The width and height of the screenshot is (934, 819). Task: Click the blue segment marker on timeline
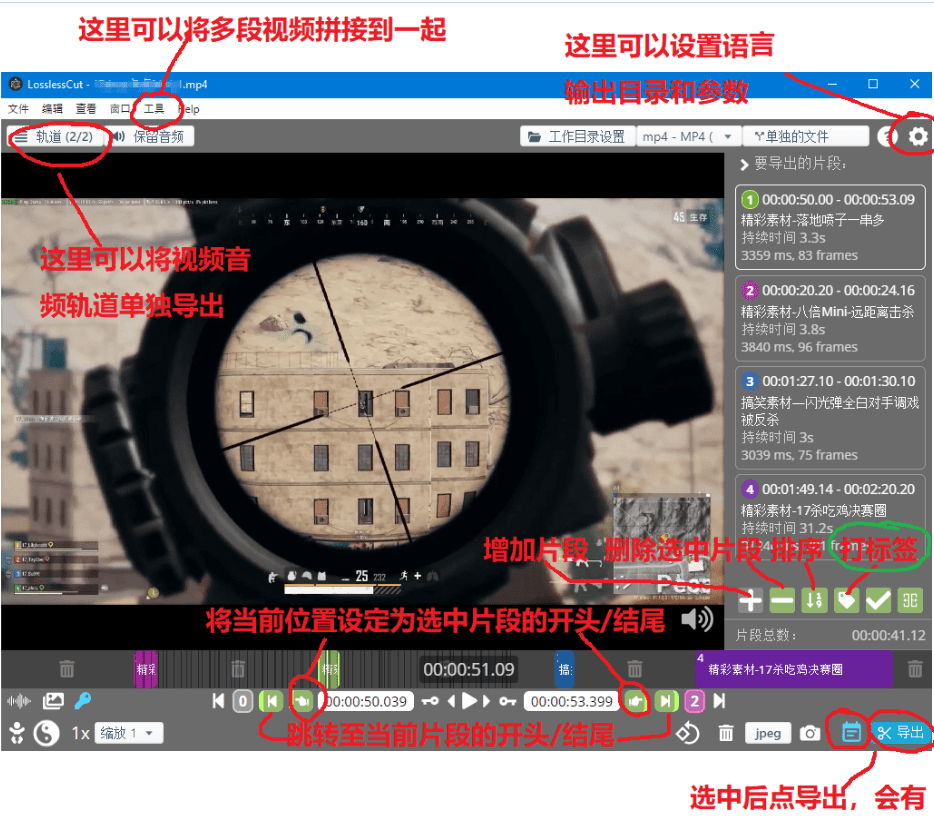click(x=565, y=669)
